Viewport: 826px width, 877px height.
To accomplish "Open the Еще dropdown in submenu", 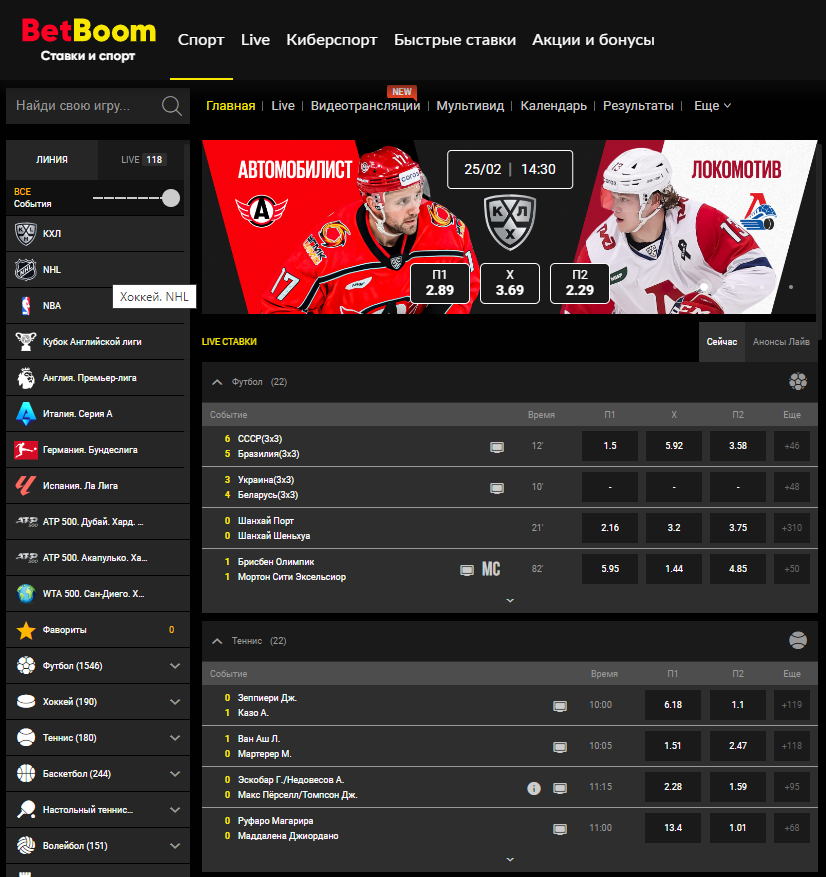I will pos(712,106).
